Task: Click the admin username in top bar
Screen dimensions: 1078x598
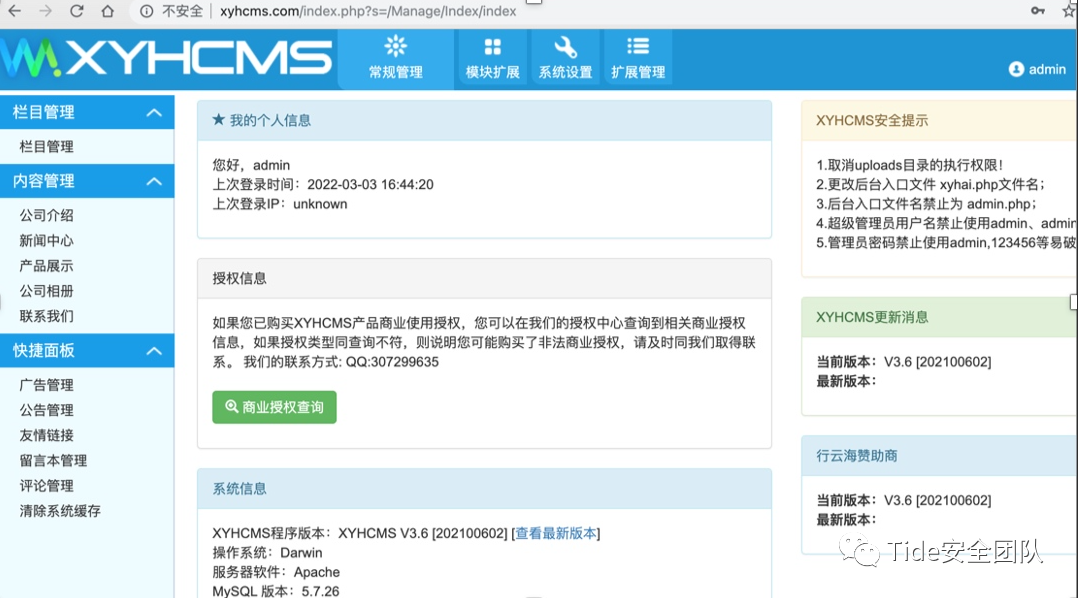Action: click(x=1047, y=69)
